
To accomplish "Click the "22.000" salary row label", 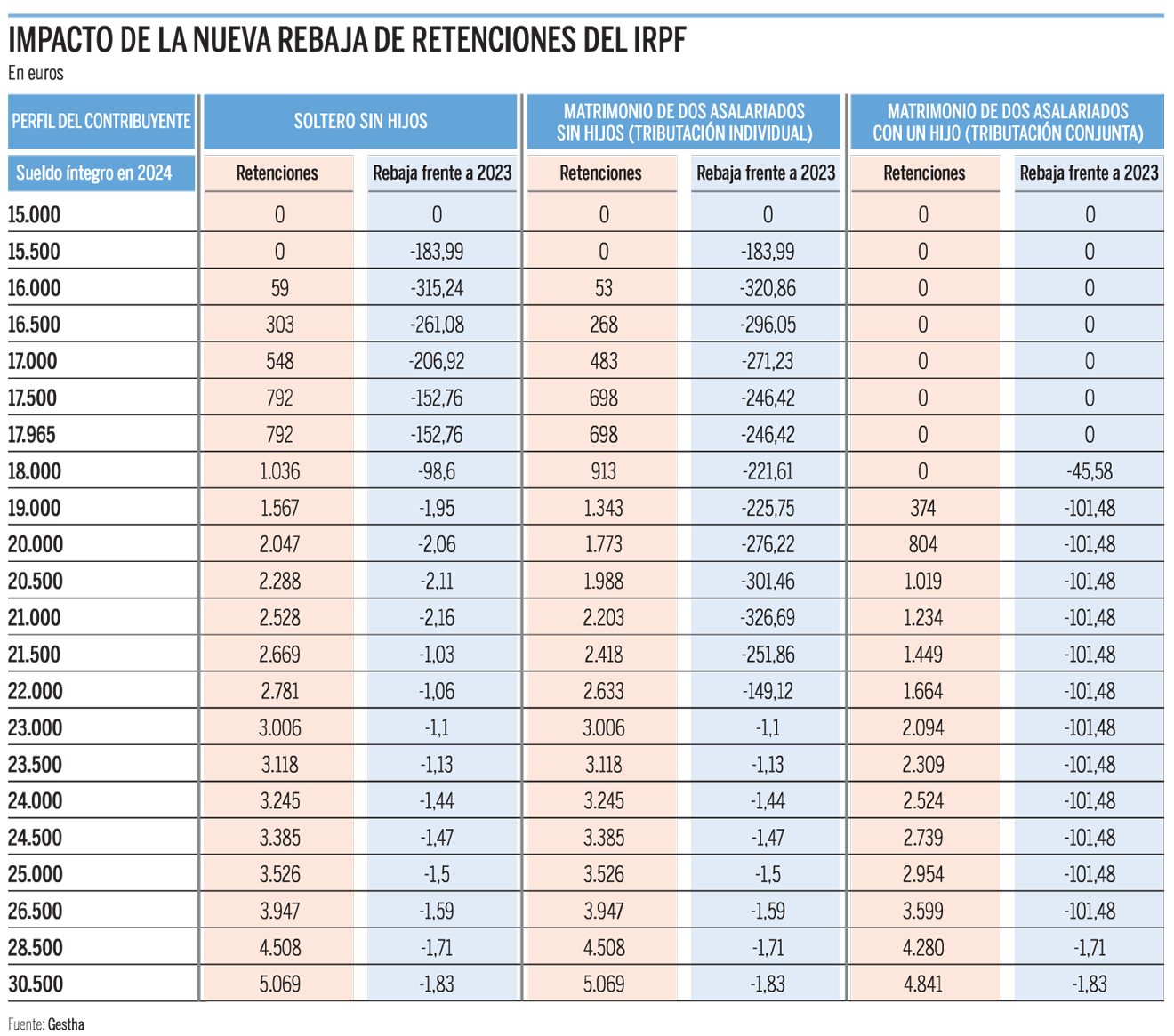I will [35, 691].
